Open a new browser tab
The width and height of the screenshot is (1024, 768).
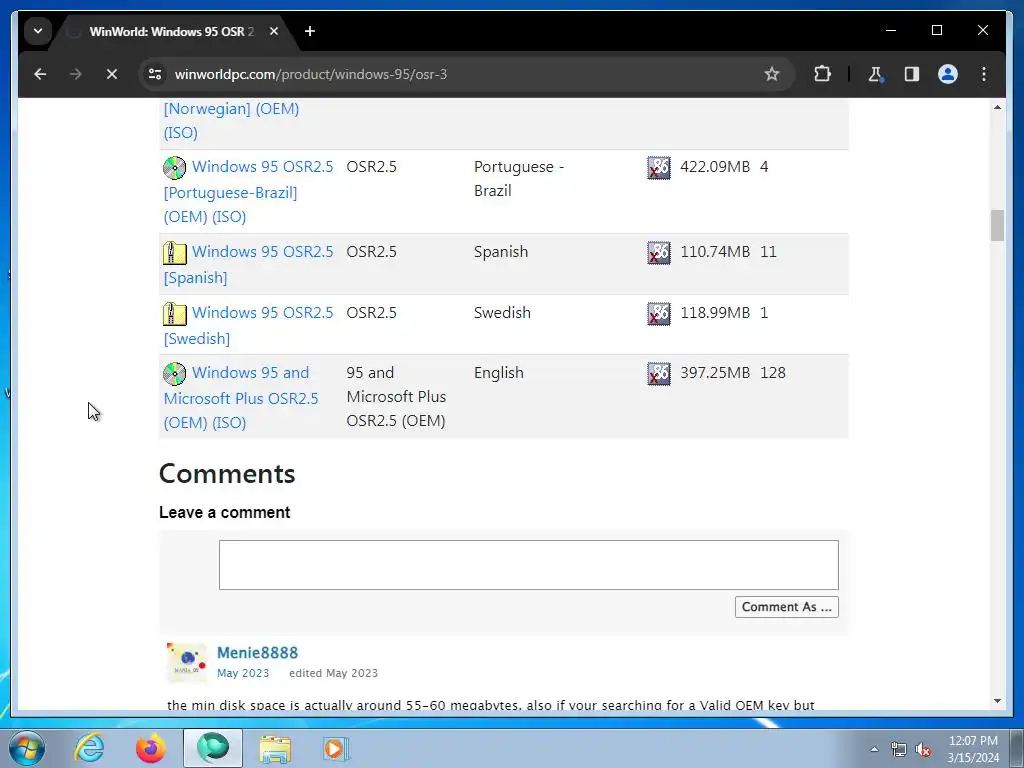310,31
